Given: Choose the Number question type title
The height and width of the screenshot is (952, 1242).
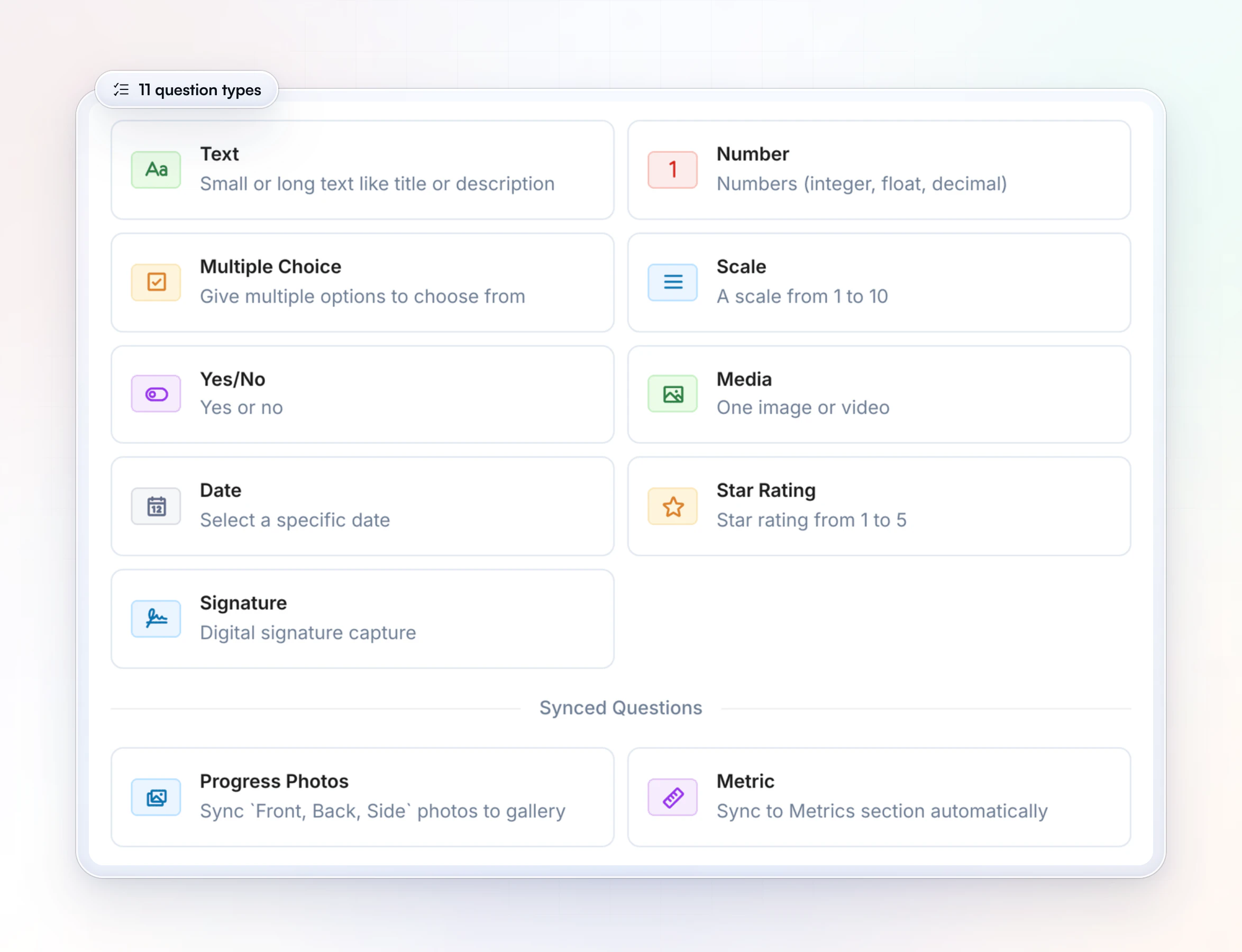Looking at the screenshot, I should [x=753, y=153].
